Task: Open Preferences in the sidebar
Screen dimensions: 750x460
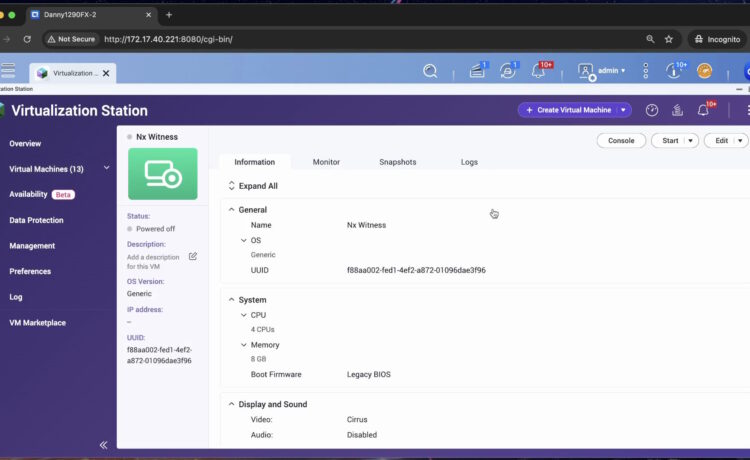Action: 30,271
